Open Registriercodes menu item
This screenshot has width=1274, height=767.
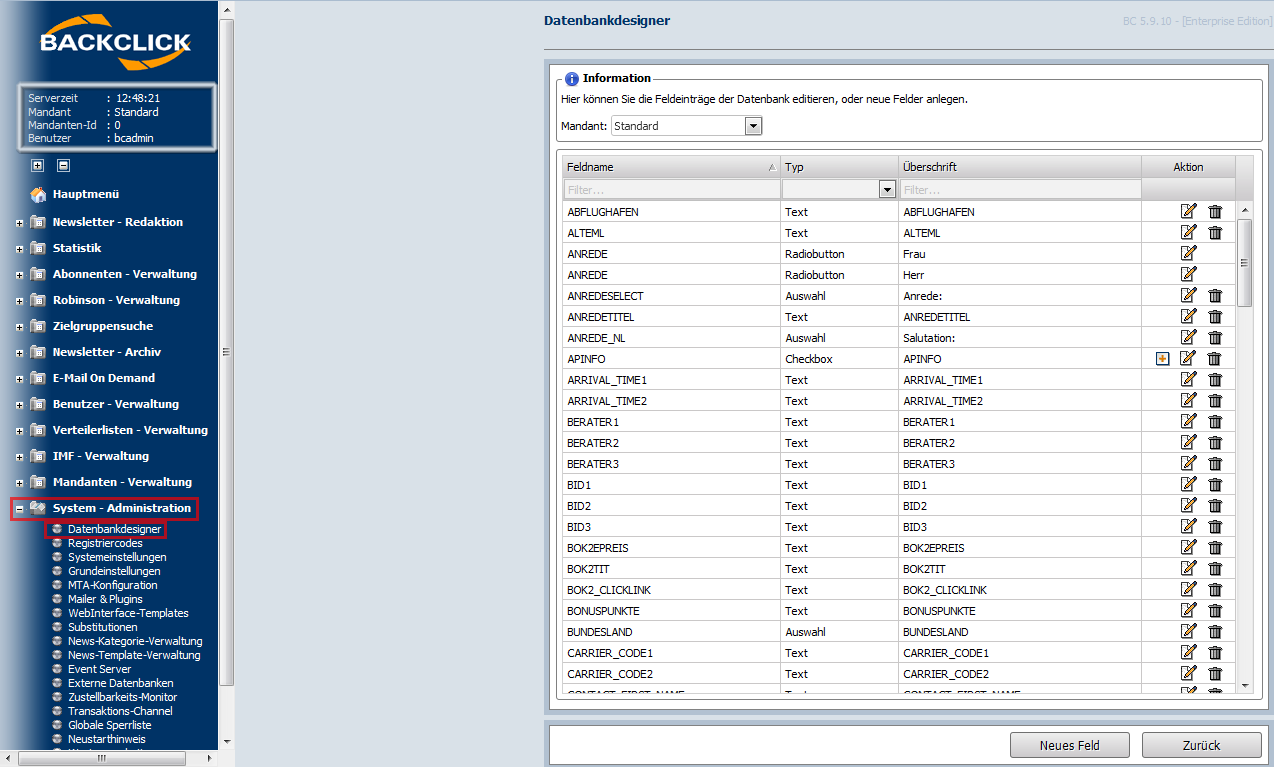click(105, 543)
